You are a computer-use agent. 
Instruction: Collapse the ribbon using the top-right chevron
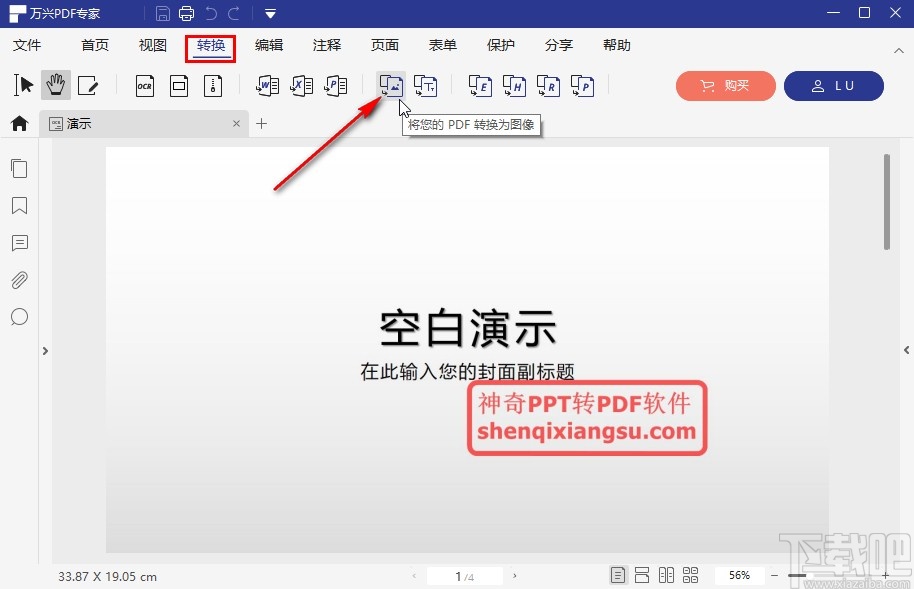898,49
